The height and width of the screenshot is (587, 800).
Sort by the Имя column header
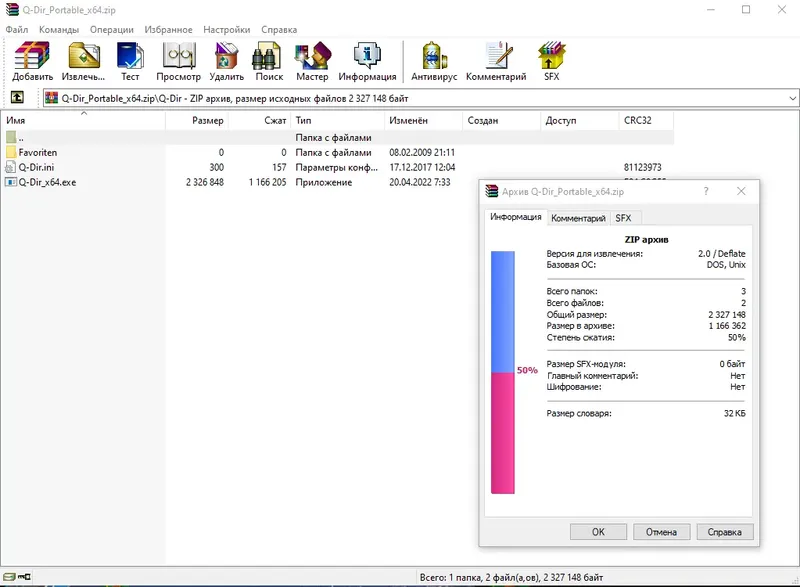(x=84, y=120)
